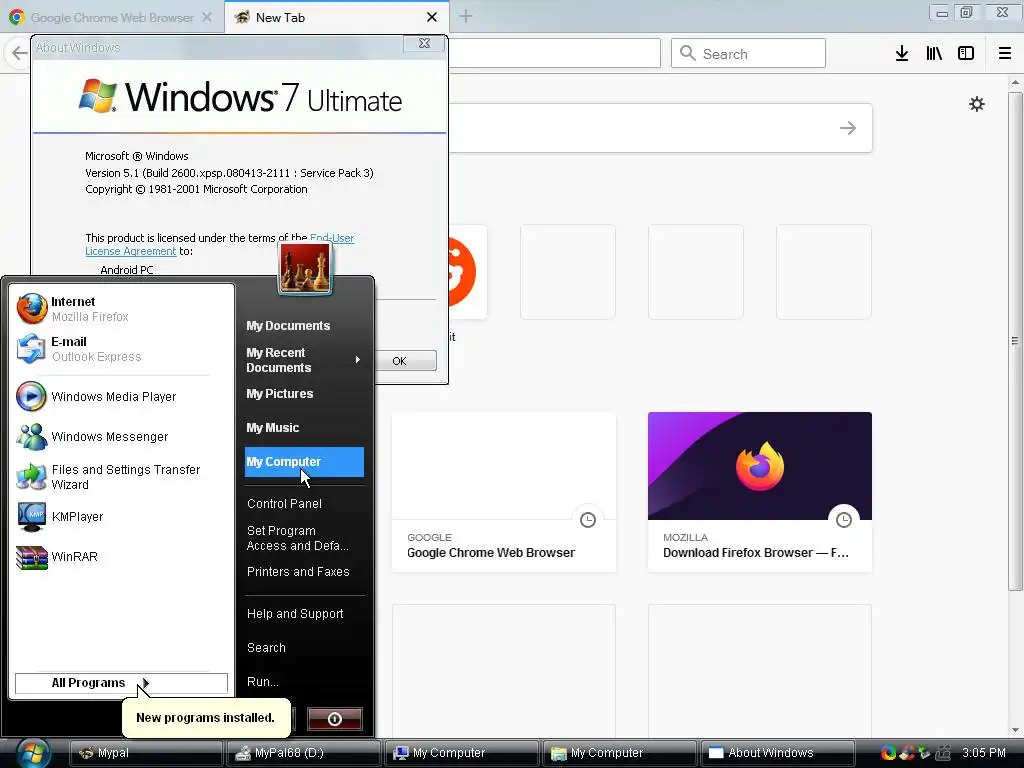Image resolution: width=1024 pixels, height=768 pixels.
Task: Click the power shutdown button in Start menu
Action: tap(334, 719)
